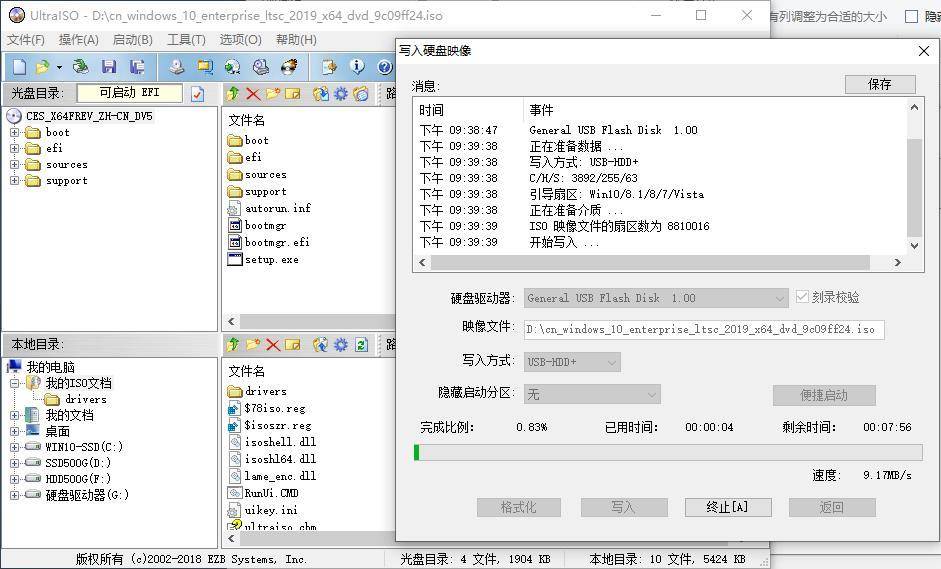Click the green write progress bar

(x=668, y=453)
